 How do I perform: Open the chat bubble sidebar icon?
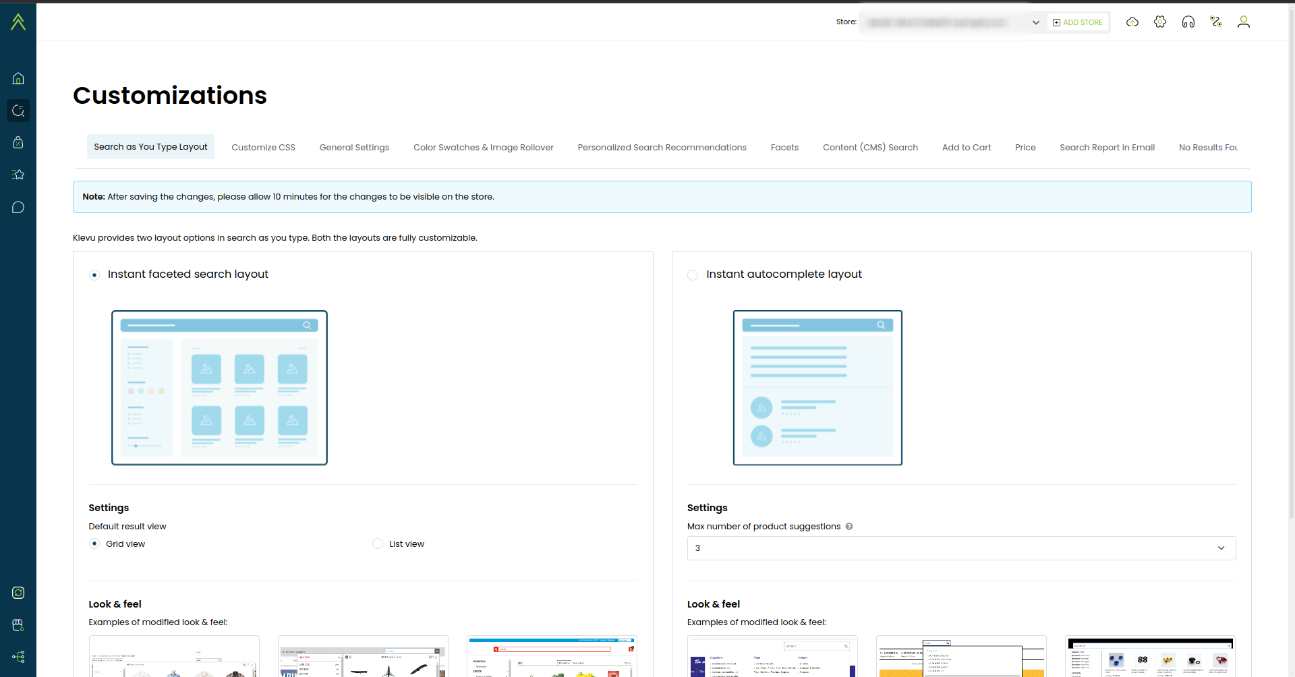(x=18, y=208)
